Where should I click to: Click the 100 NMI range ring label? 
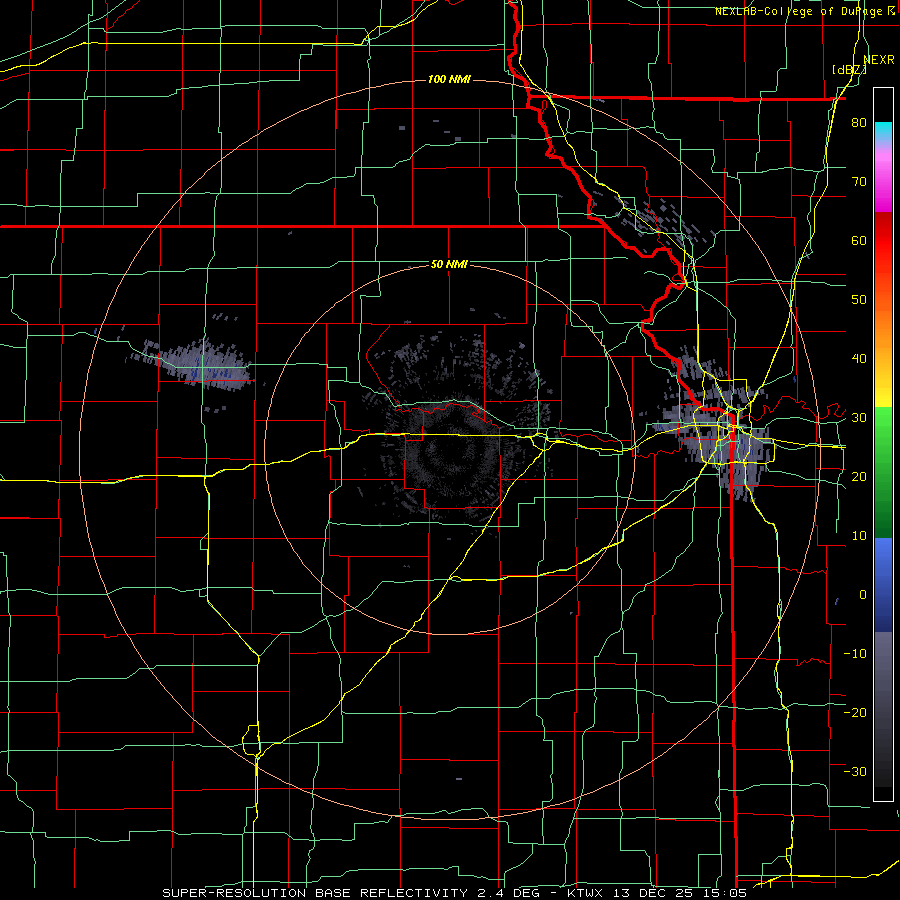(449, 79)
